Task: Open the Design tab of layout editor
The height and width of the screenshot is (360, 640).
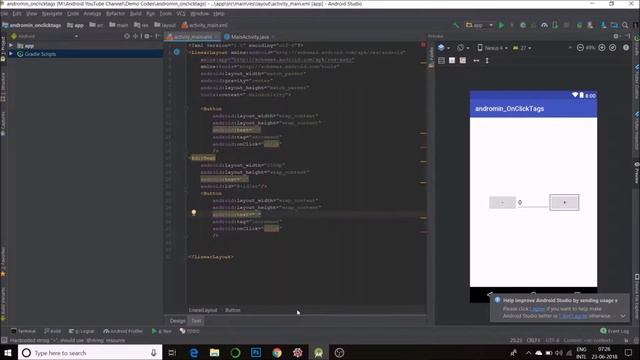Action: coord(177,321)
